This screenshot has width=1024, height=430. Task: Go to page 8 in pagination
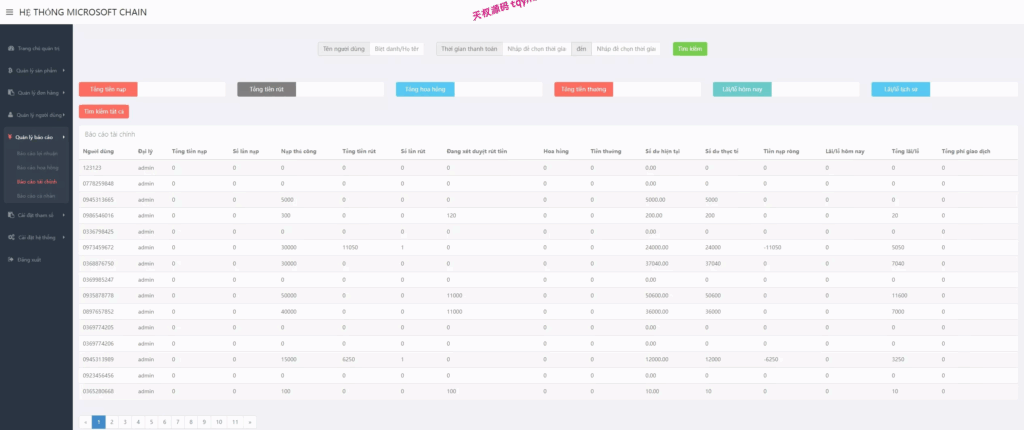point(189,422)
